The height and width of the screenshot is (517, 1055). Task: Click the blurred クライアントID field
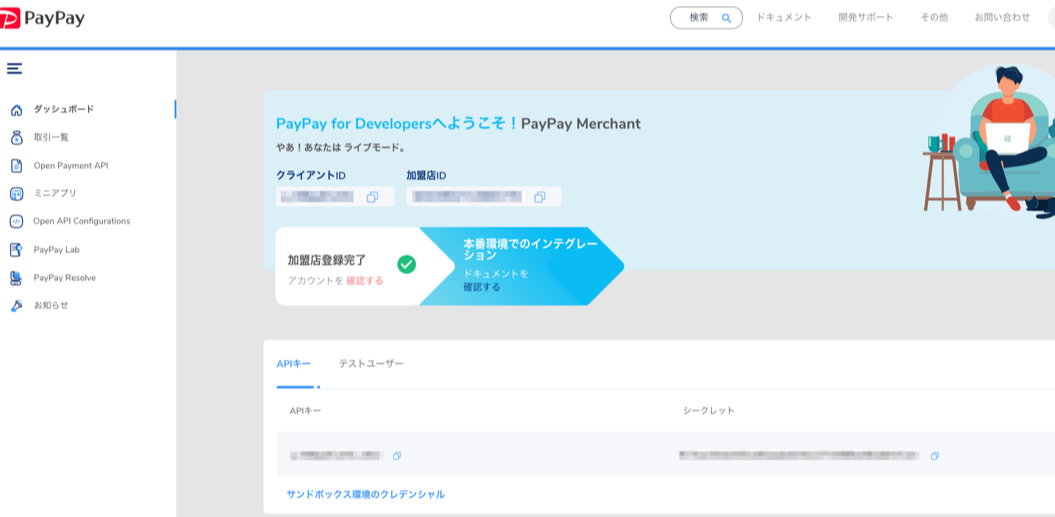click(335, 197)
